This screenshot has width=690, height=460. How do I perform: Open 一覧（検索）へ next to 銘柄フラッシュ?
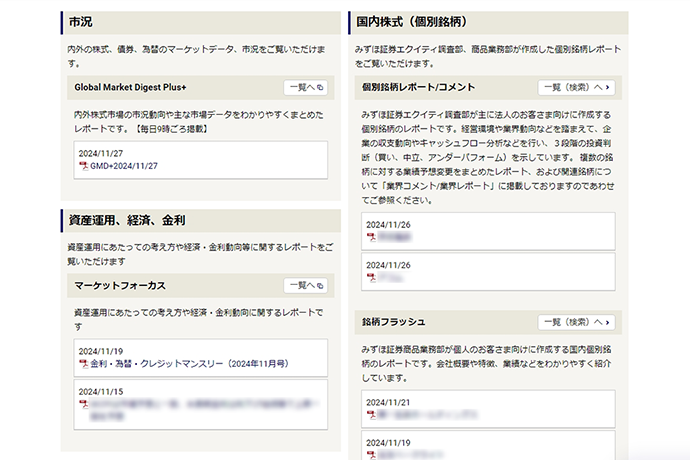576,322
